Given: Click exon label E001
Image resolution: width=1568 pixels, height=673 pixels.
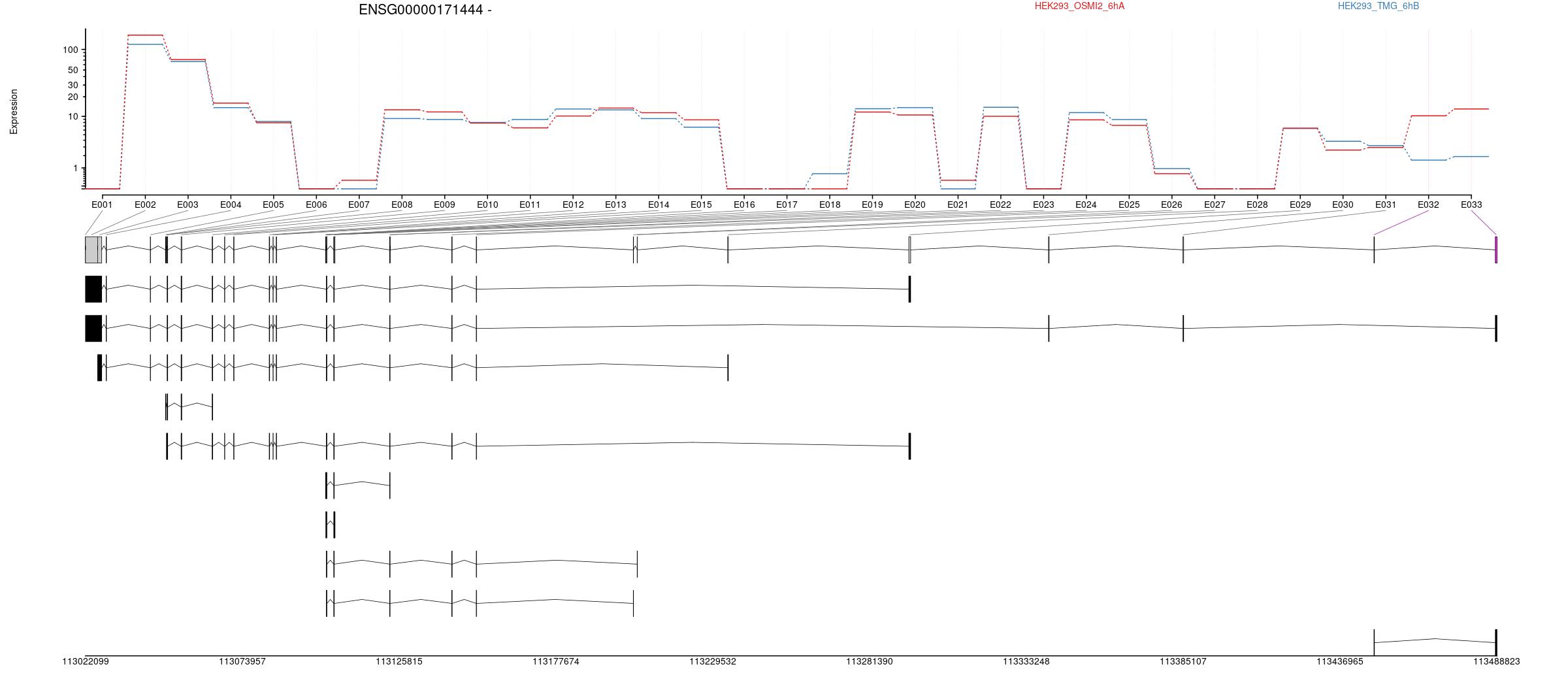Looking at the screenshot, I should click(x=102, y=205).
